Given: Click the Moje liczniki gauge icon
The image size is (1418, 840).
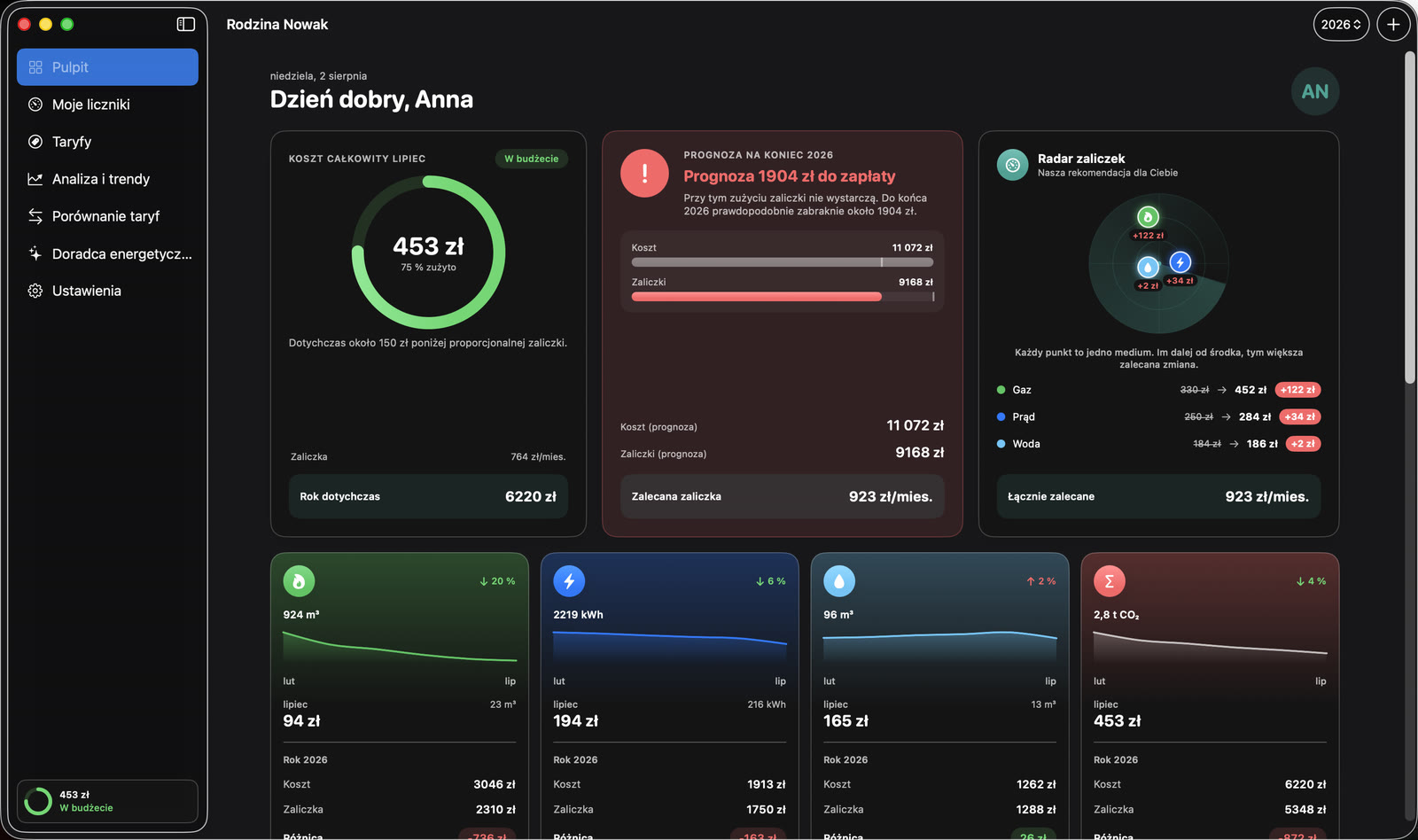Looking at the screenshot, I should [x=35, y=105].
